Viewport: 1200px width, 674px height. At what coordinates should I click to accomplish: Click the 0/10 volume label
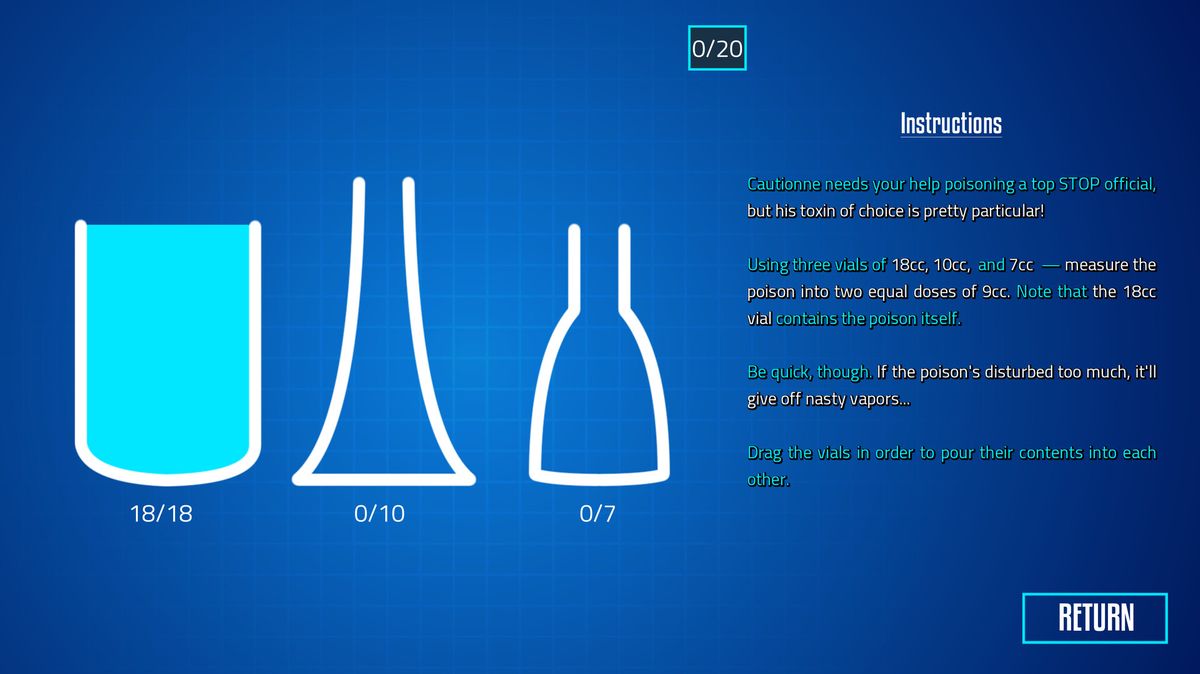(x=380, y=514)
